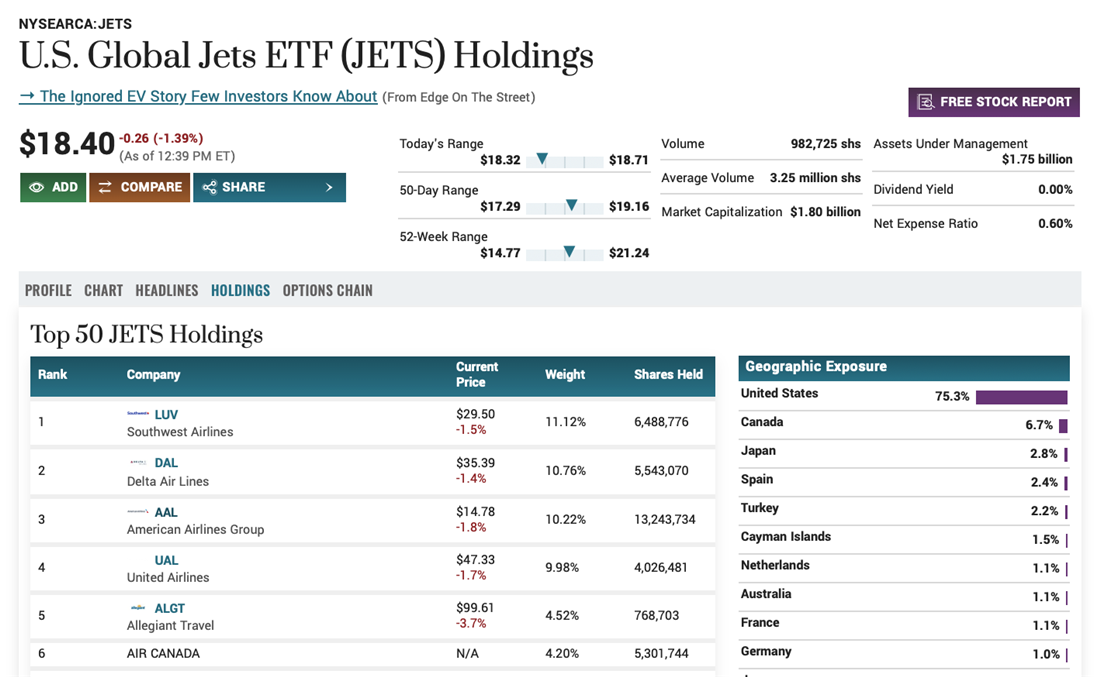Go to the Headlines tab
Viewport: 1100px width, 677px height.
click(167, 290)
